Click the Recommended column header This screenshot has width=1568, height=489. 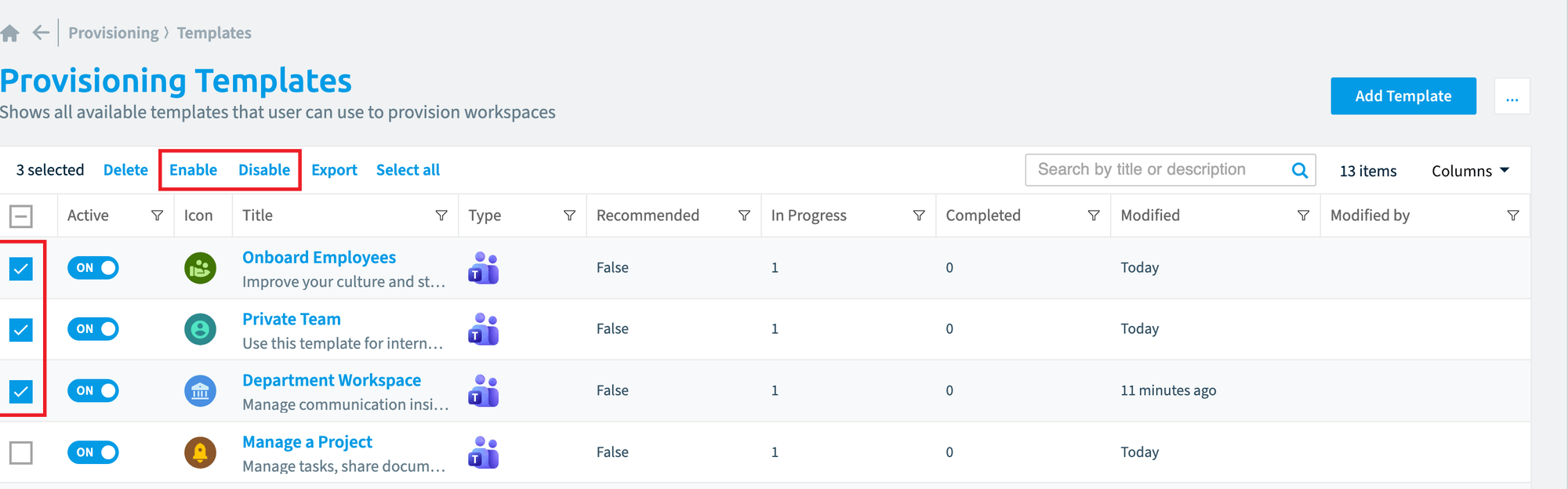[x=648, y=216]
